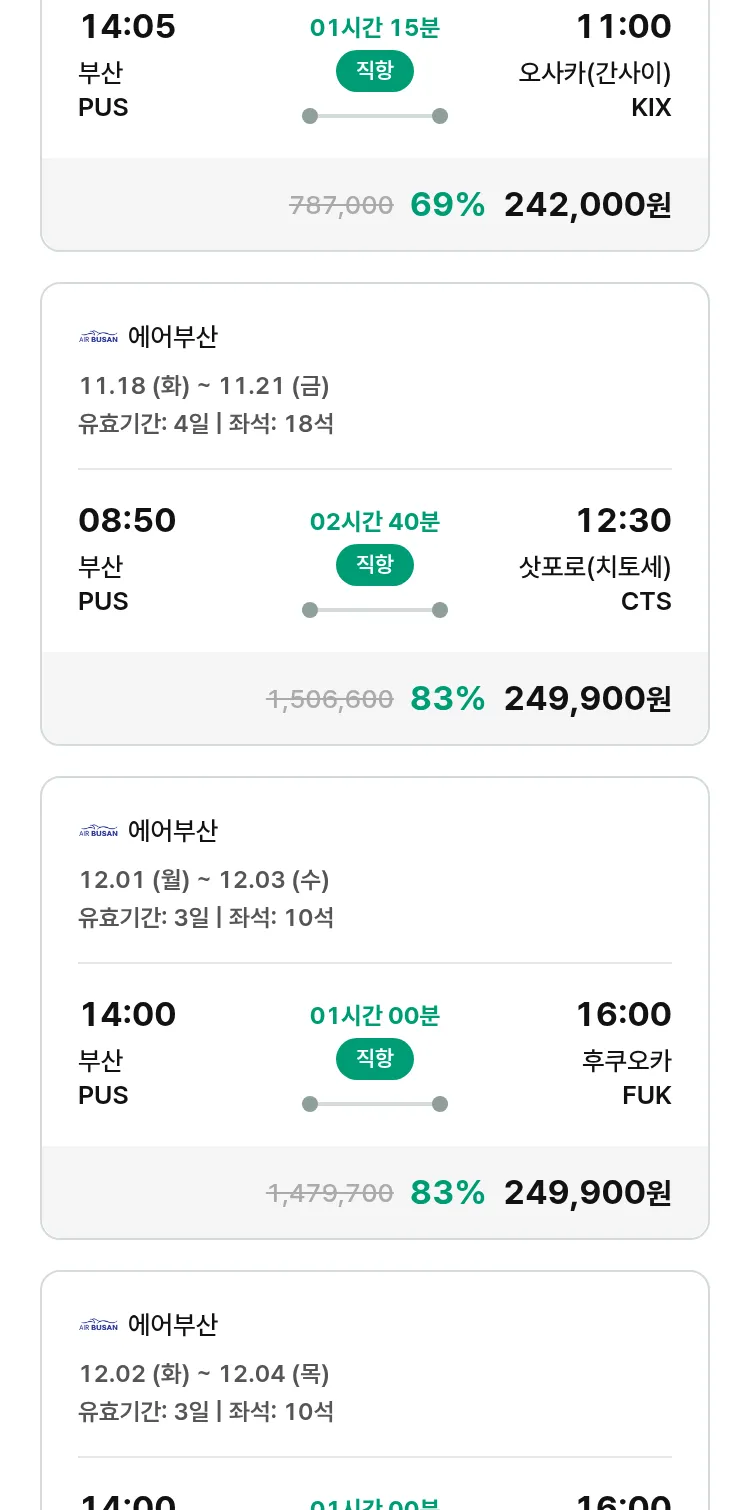Select the 242,000원 price for the Osaka flight
Image resolution: width=750 pixels, height=1510 pixels.
587,205
